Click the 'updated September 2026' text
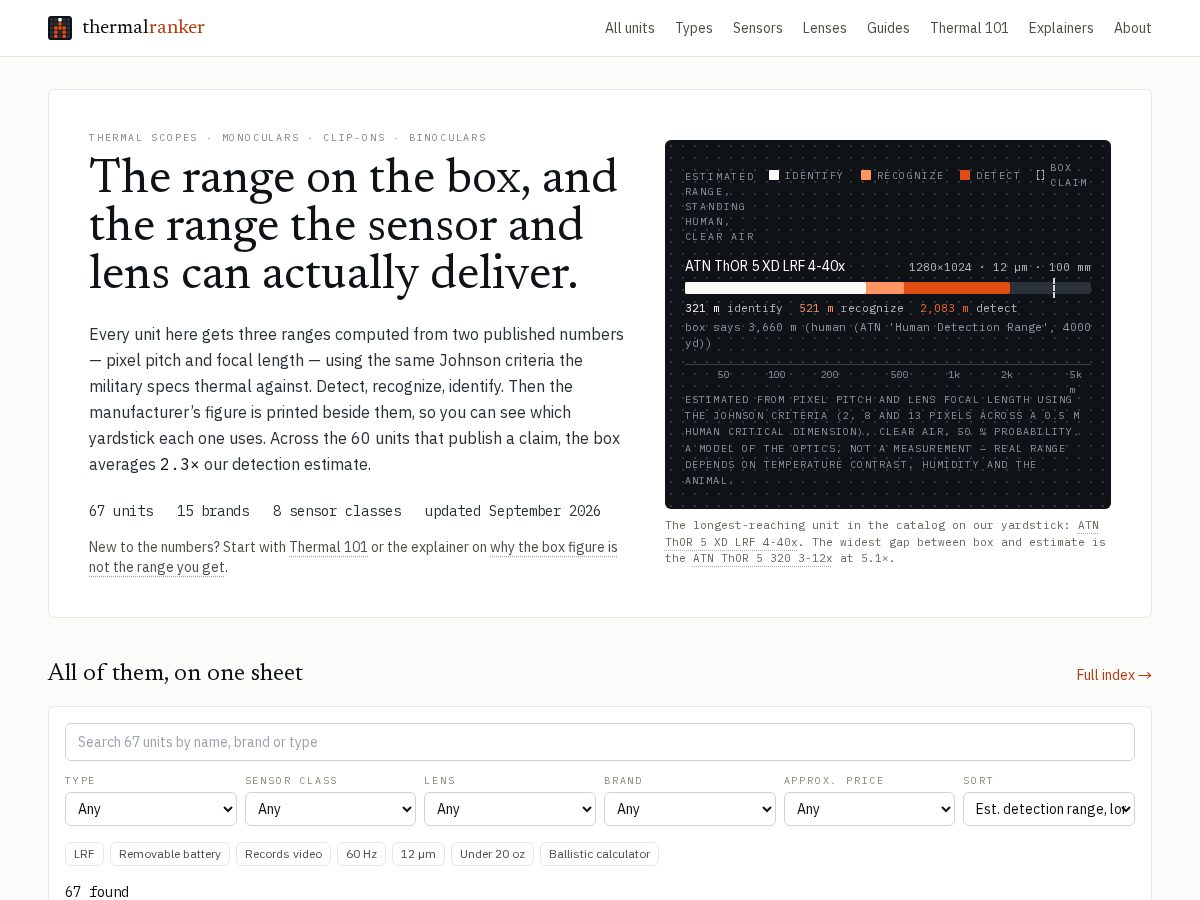This screenshot has width=1200, height=900. tap(512, 511)
